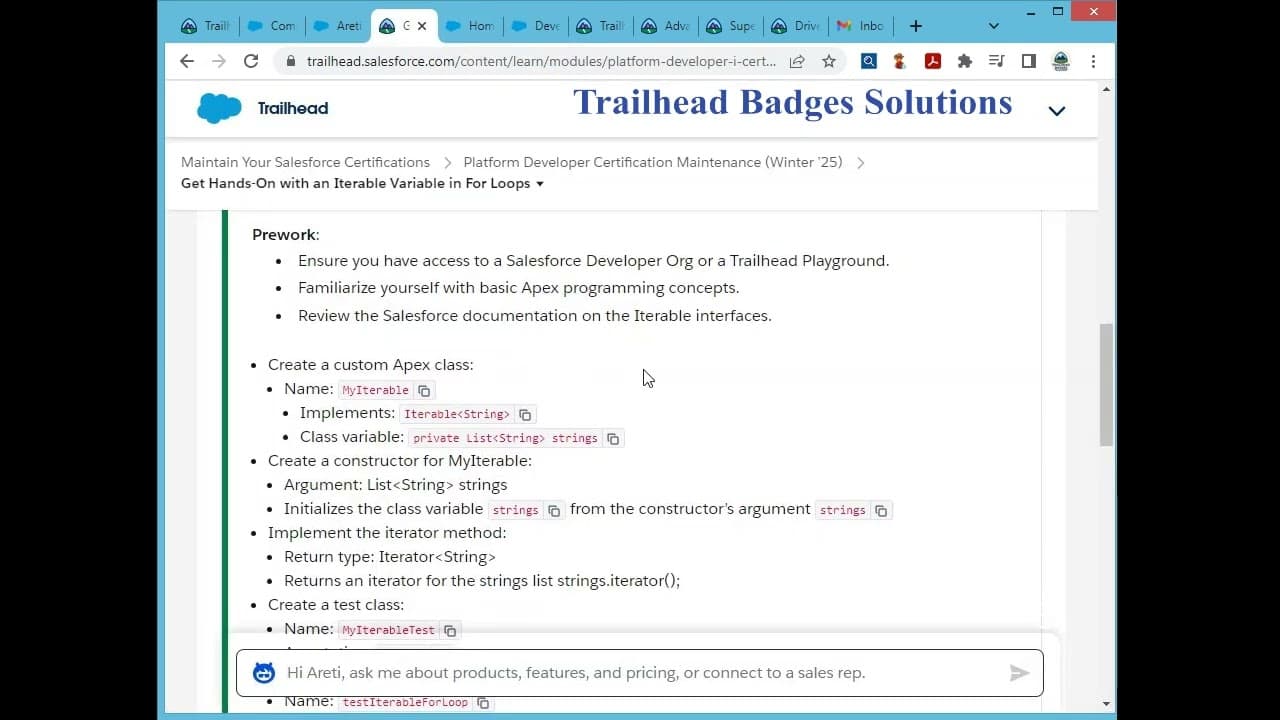The image size is (1280, 720).
Task: Switch to the Home tab
Action: point(469,26)
